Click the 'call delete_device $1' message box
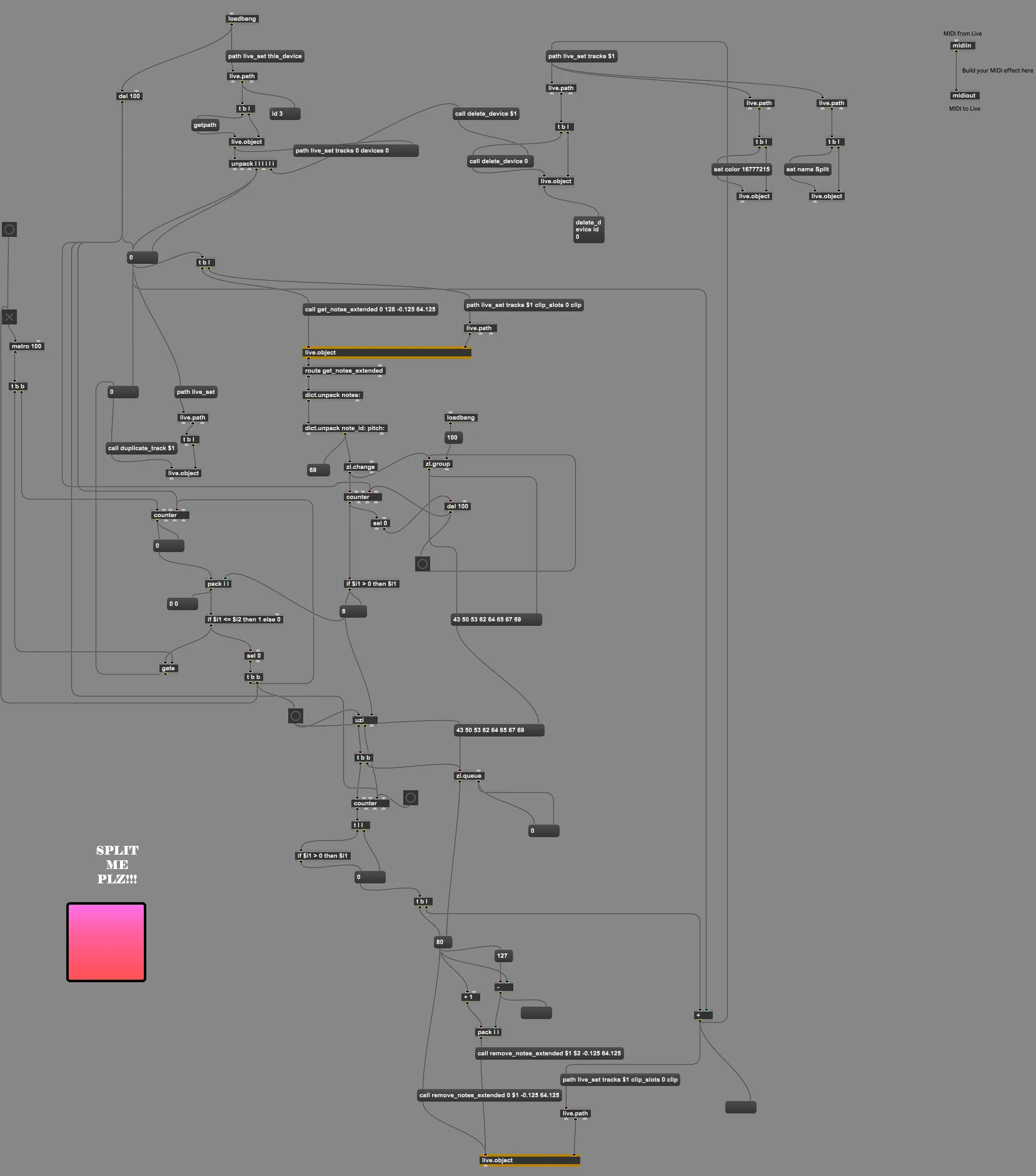Image resolution: width=1036 pixels, height=1176 pixels. (x=486, y=114)
